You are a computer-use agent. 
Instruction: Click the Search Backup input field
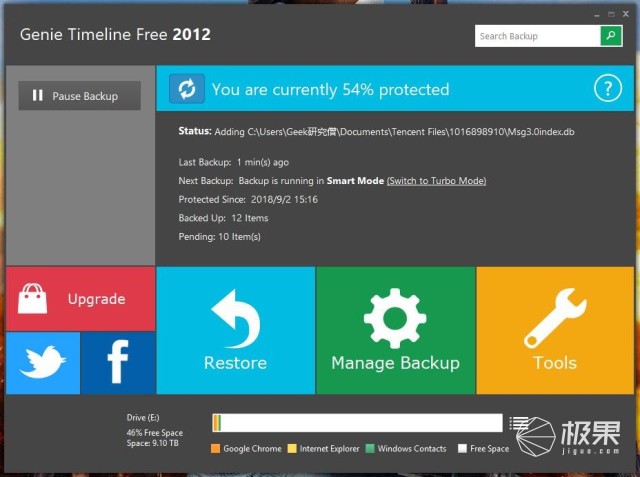[x=538, y=36]
